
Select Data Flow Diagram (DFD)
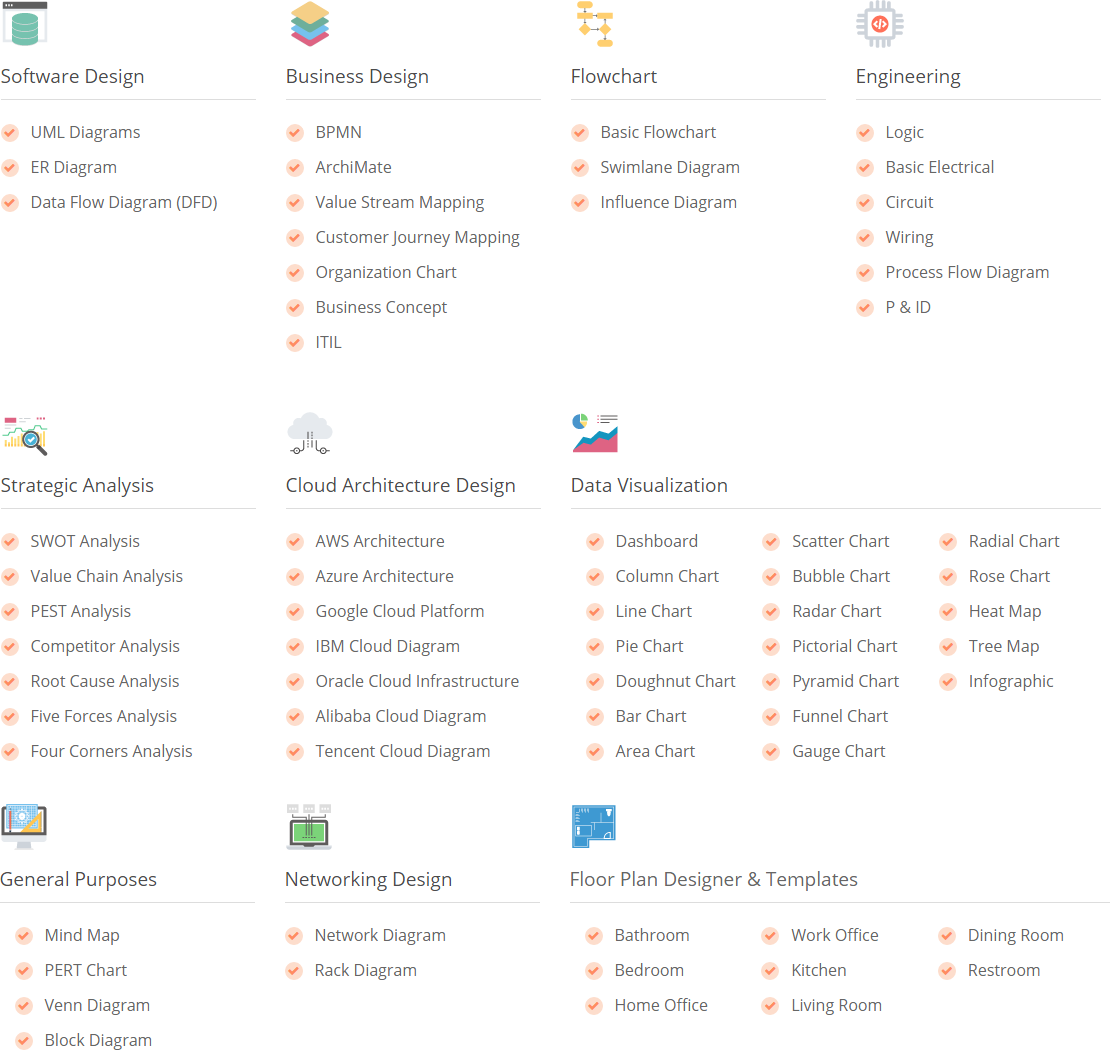click(x=124, y=202)
